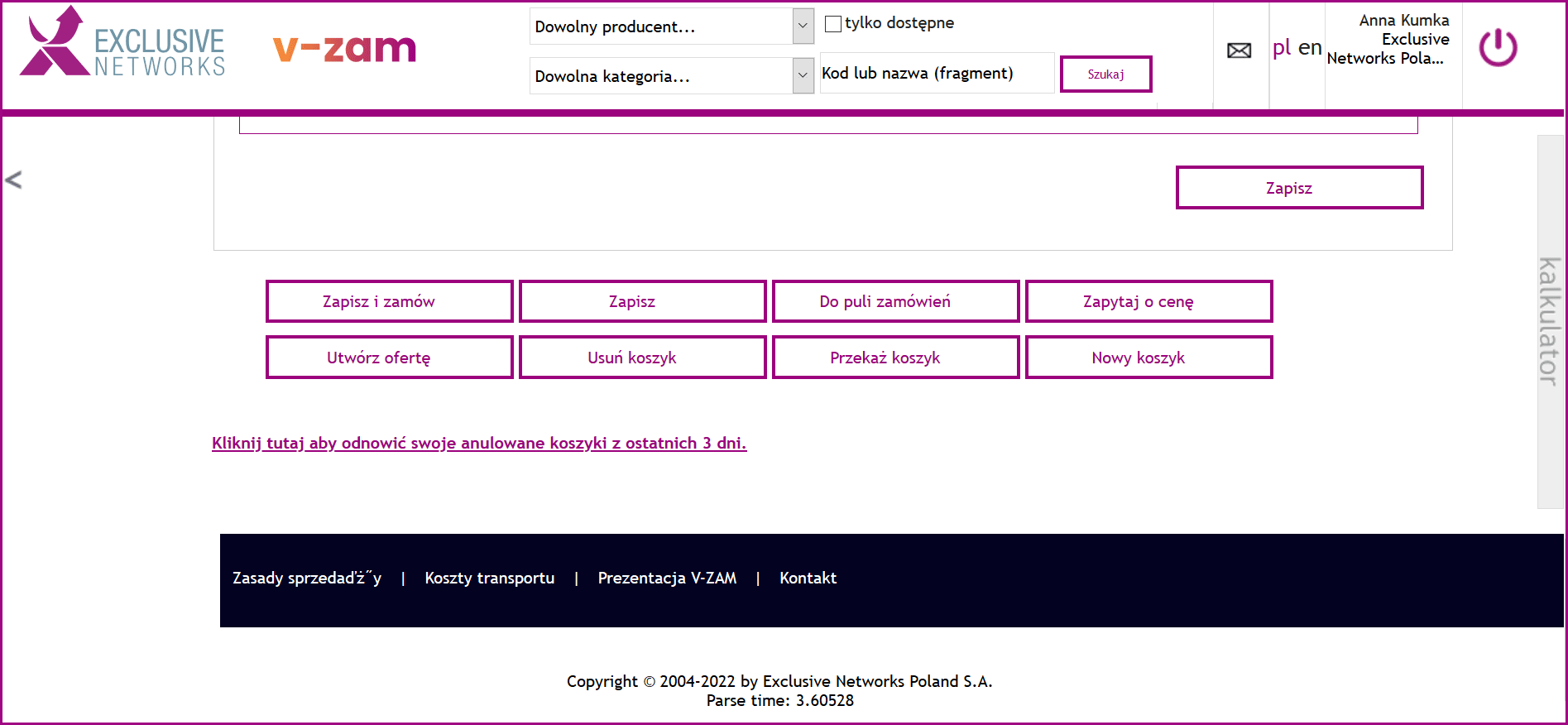Screen dimensions: 1568x725
Task: Enable the 'tylko dostępne' checkbox
Action: click(833, 24)
